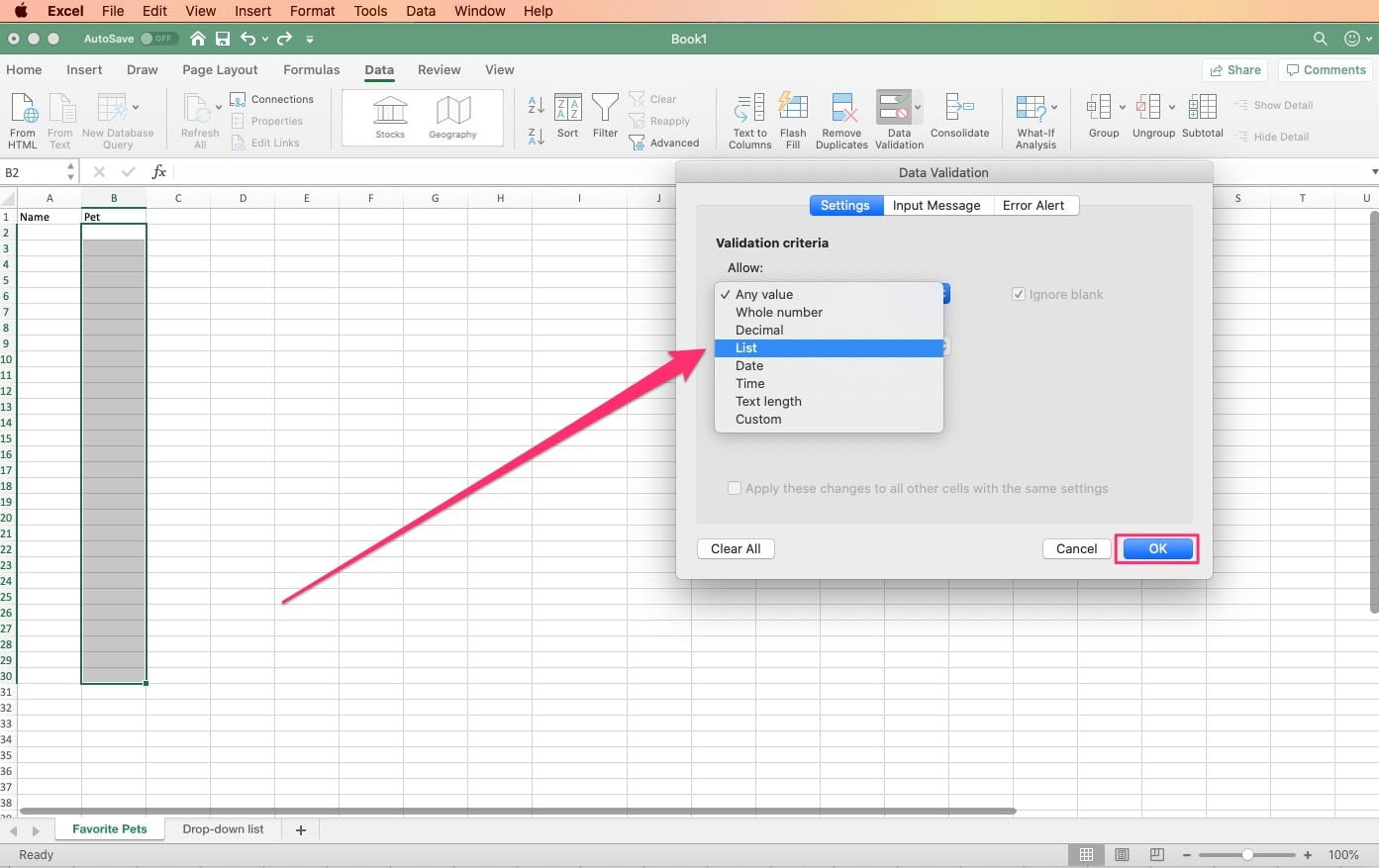
Task: Switch to Page Layout view icon
Action: pos(1122,854)
